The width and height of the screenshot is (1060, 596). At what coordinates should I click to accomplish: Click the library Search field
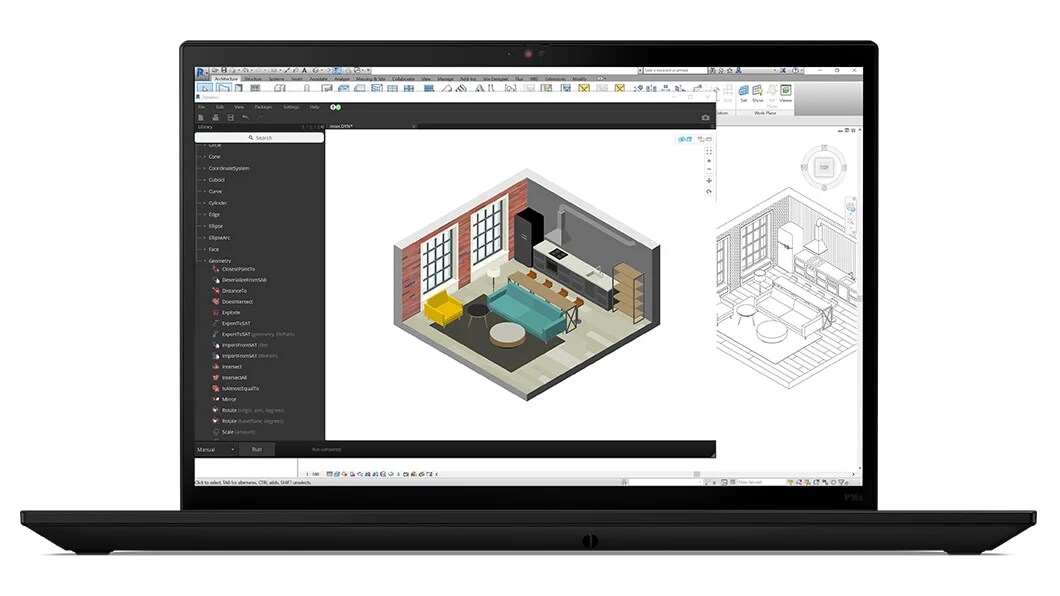pos(261,138)
